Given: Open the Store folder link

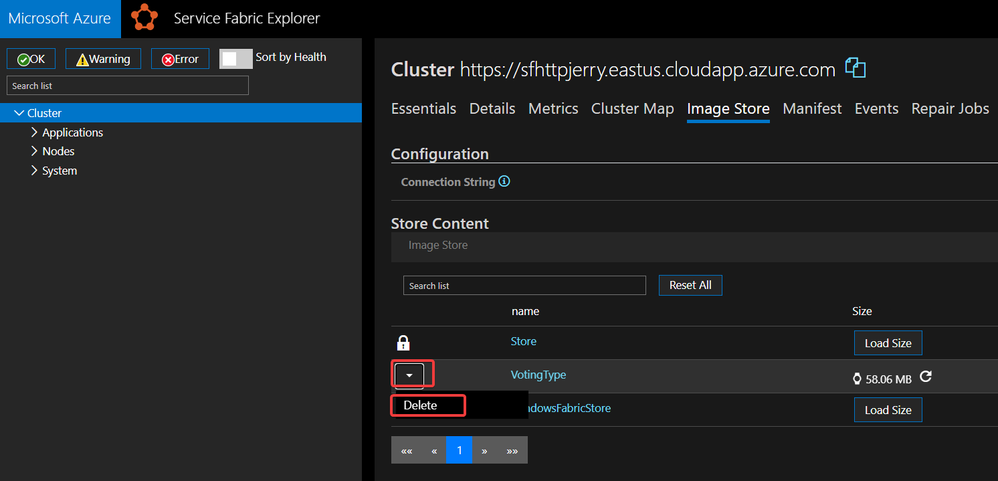Looking at the screenshot, I should 523,342.
